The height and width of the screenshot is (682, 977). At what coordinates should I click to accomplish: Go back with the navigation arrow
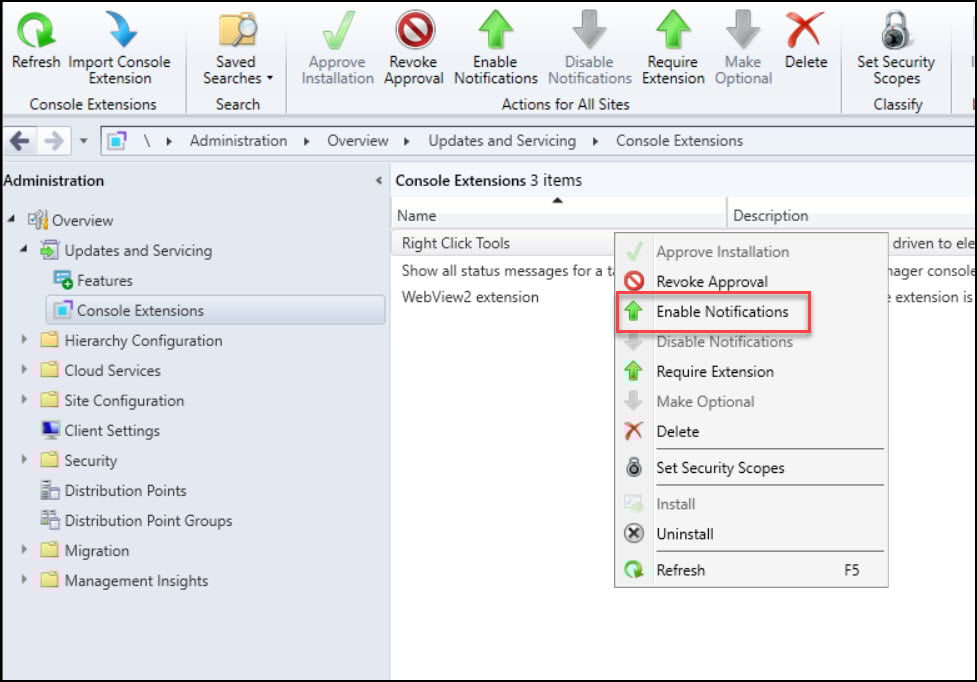coord(20,141)
